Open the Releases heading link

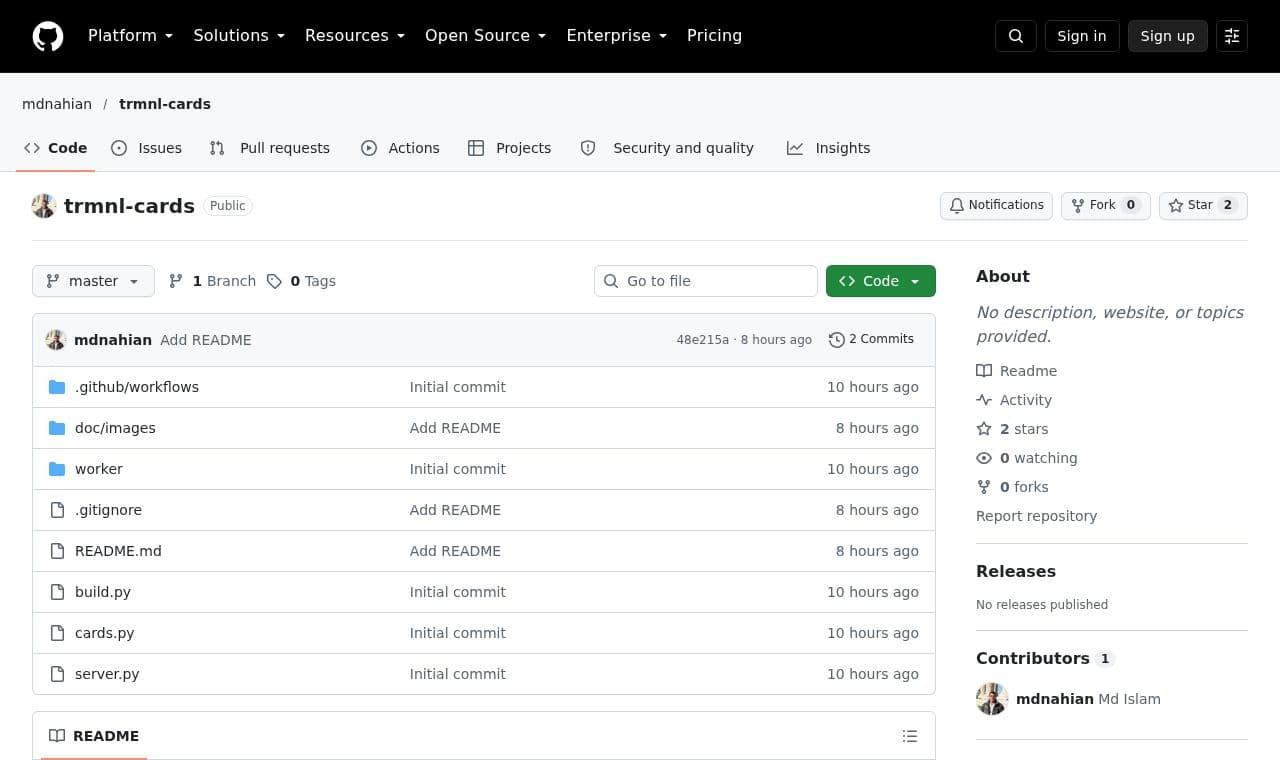coord(1016,571)
